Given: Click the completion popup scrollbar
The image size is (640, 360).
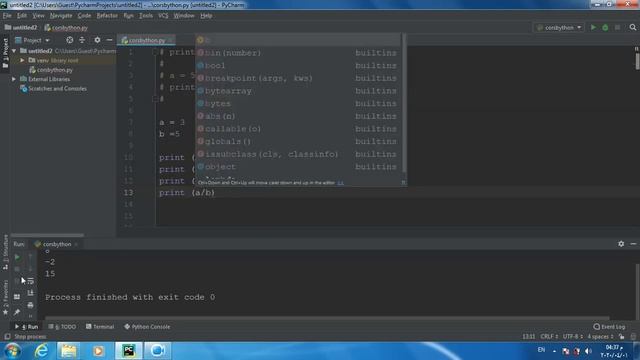Looking at the screenshot, I should pos(404,104).
